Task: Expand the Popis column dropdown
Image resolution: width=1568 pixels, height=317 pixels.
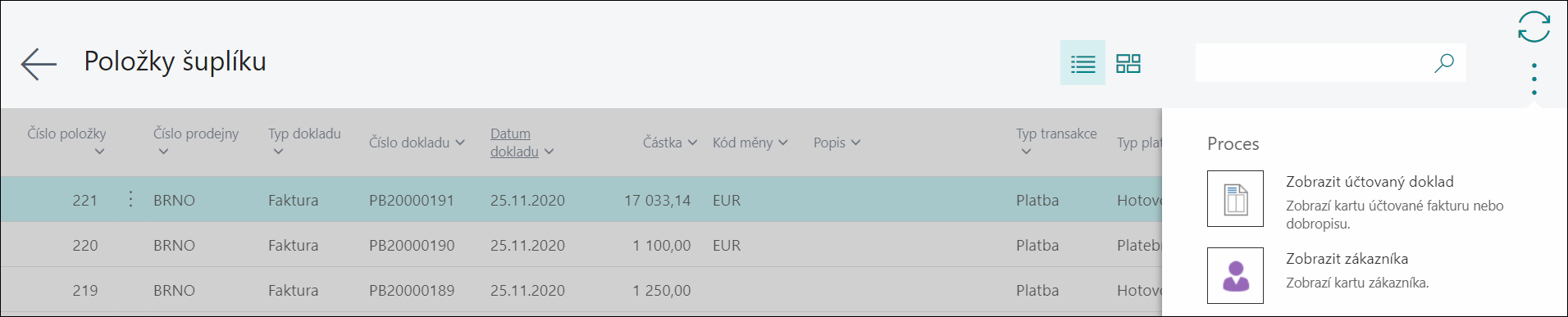Action: coord(856,143)
